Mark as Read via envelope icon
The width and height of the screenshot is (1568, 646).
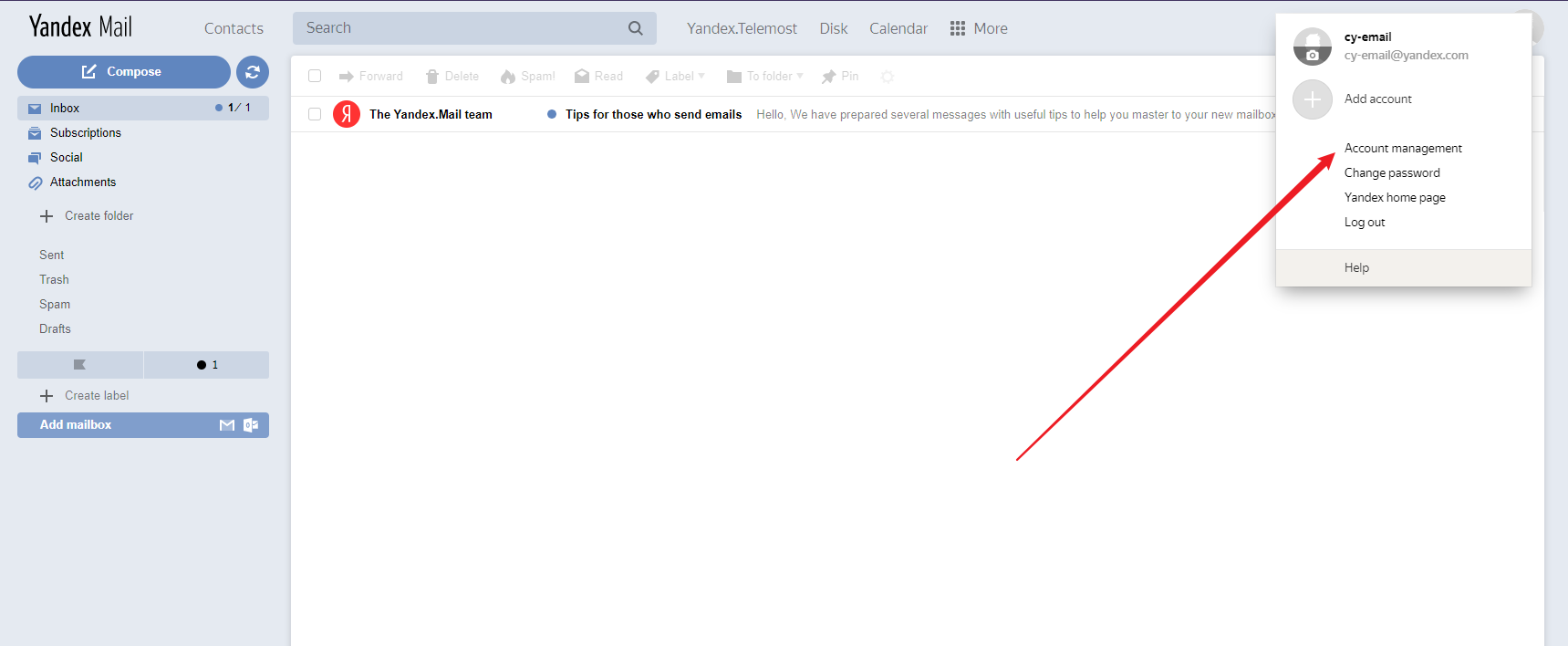[582, 77]
